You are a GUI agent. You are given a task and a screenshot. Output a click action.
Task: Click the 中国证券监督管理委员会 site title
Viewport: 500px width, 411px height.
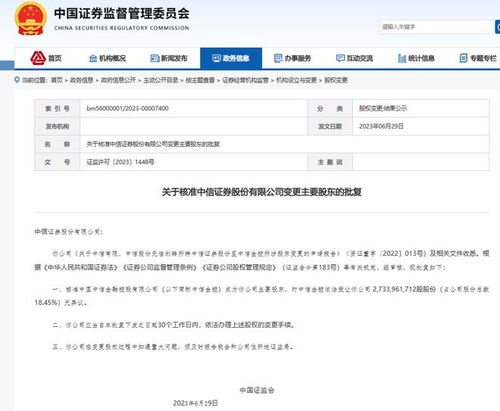(x=122, y=14)
